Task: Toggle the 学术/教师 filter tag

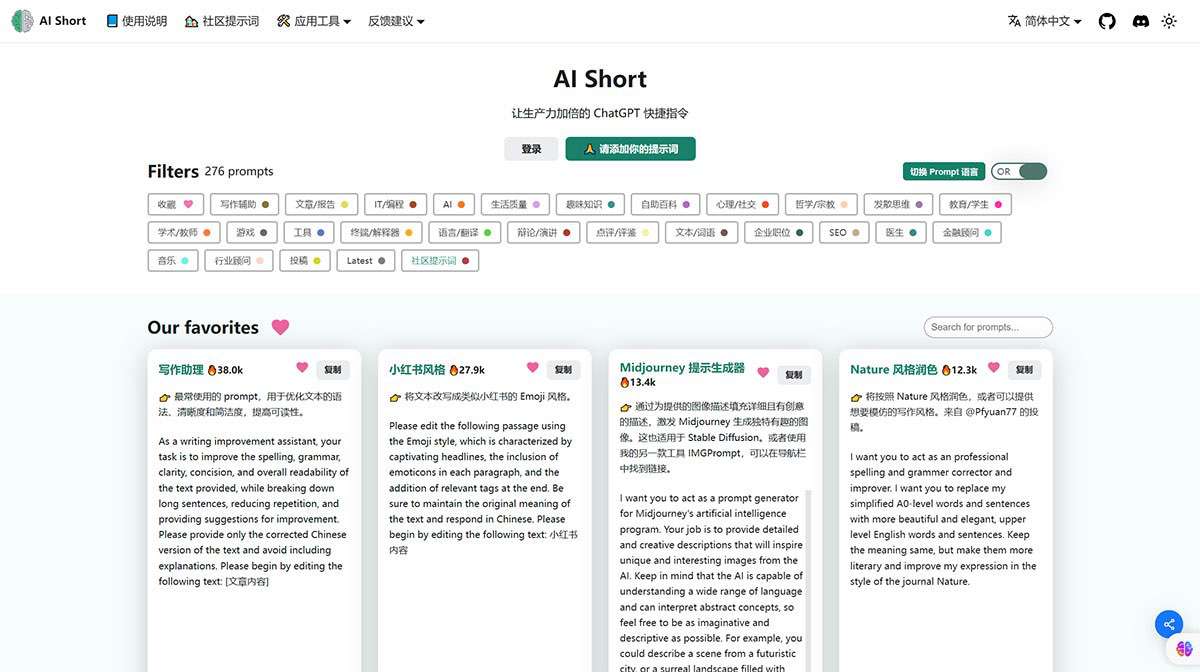Action: pos(184,232)
